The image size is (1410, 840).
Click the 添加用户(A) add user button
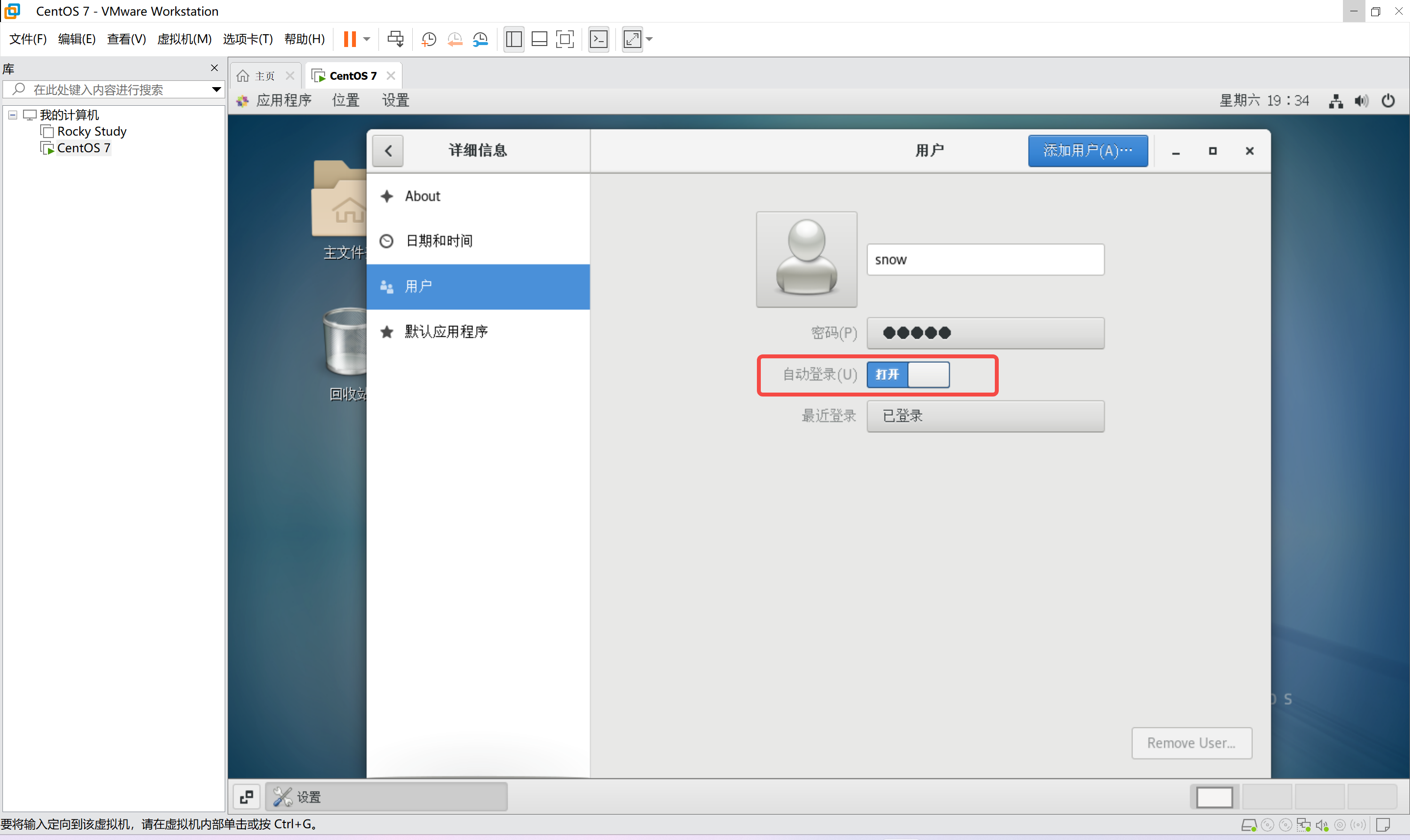pos(1087,151)
